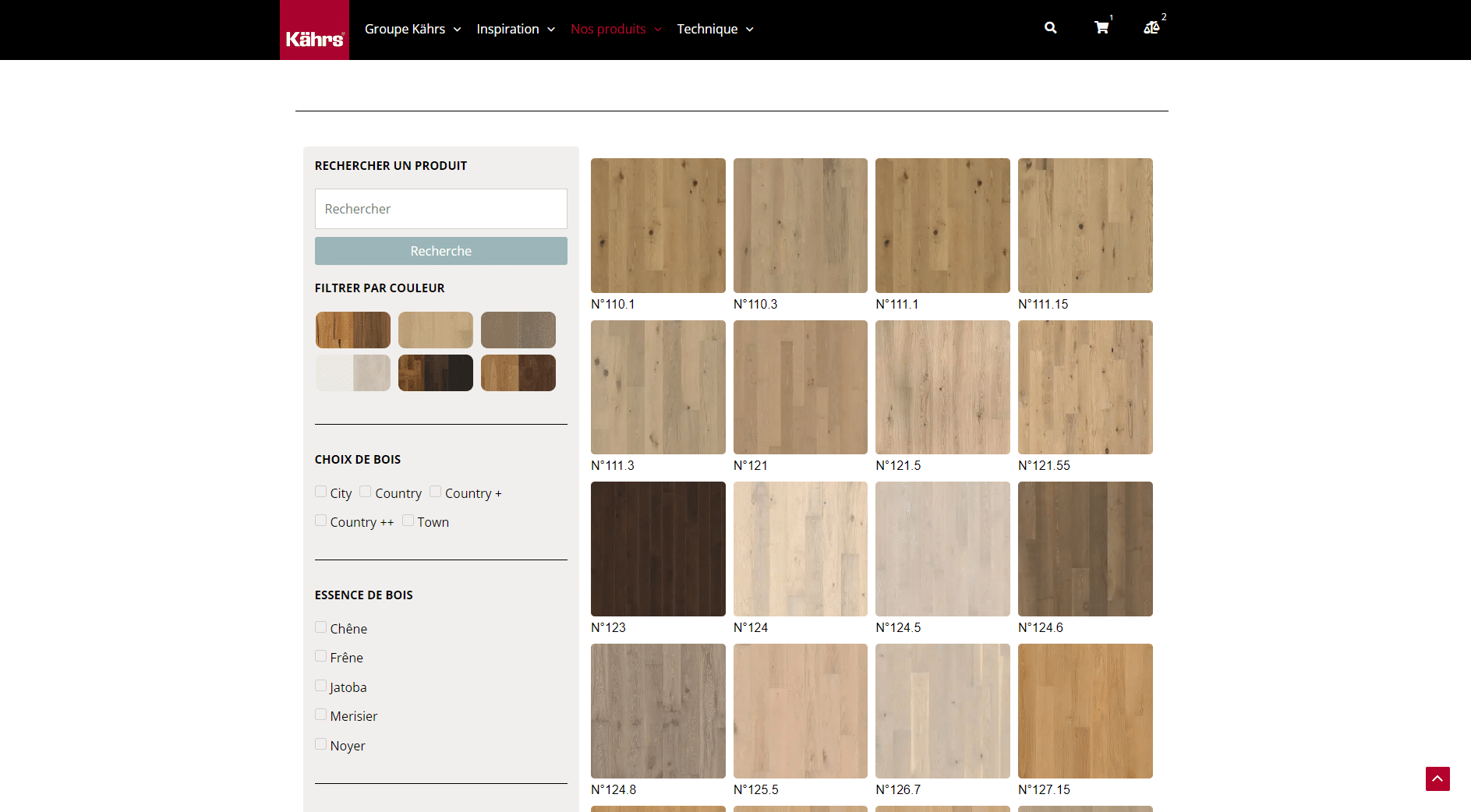This screenshot has height=812, width=1471.
Task: Click the Kährs logo
Action: tap(314, 30)
